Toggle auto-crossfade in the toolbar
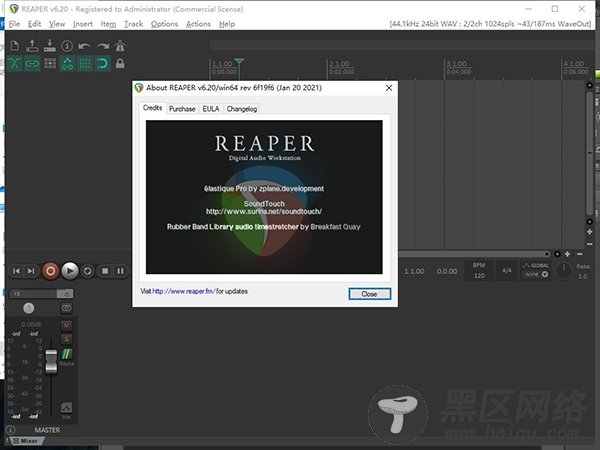Viewport: 600px width, 450px height. (x=15, y=63)
